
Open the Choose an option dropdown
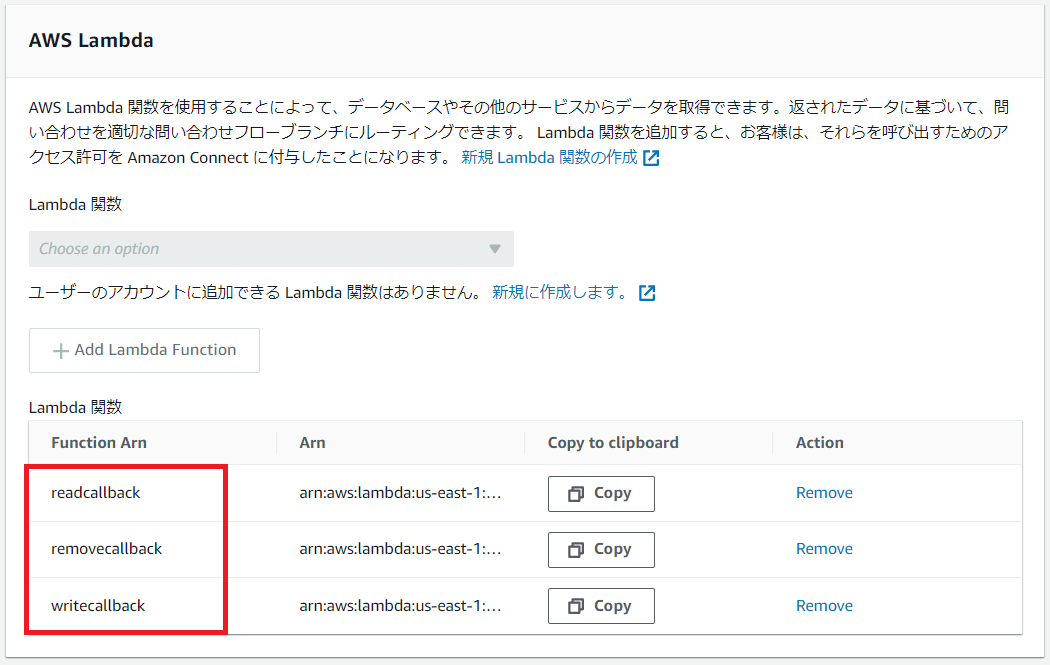pos(271,249)
